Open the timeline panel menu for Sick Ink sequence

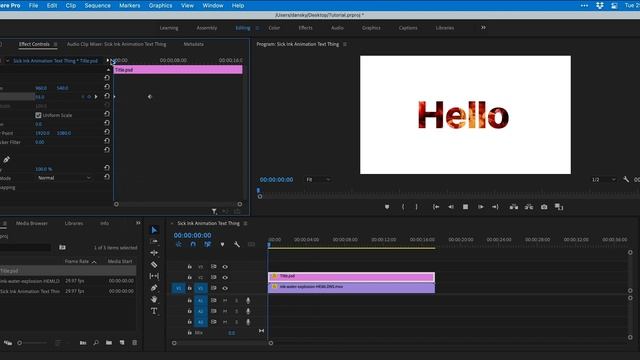pos(245,223)
